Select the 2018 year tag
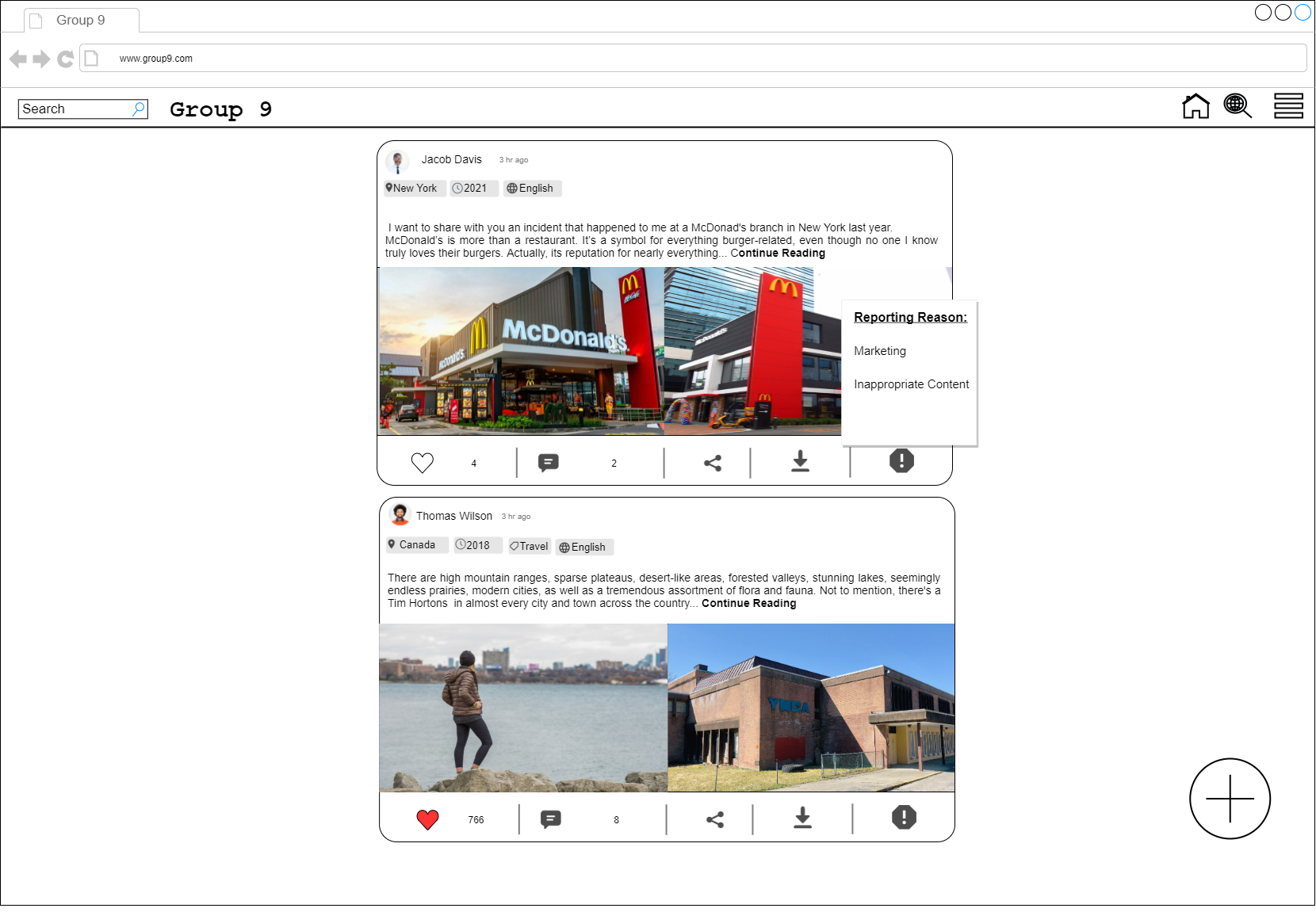This screenshot has width=1316, height=912. click(478, 545)
